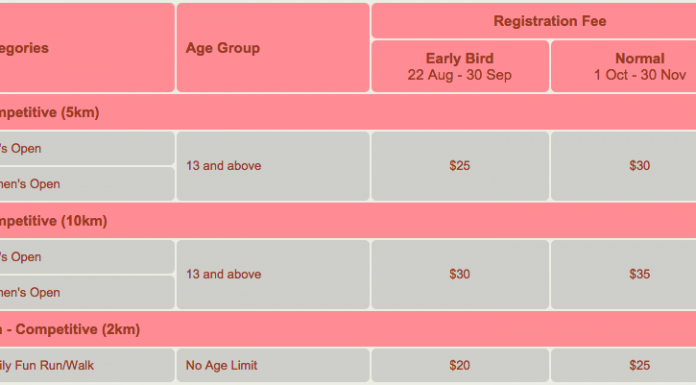
Task: Select the Age Group column header
Action: point(273,48)
